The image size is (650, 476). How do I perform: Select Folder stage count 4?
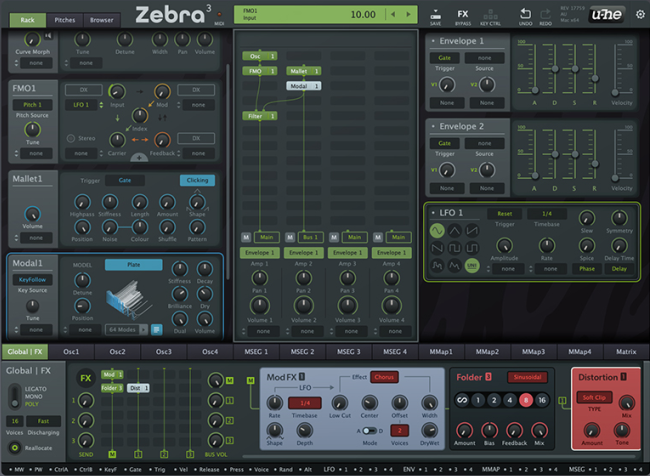(509, 400)
